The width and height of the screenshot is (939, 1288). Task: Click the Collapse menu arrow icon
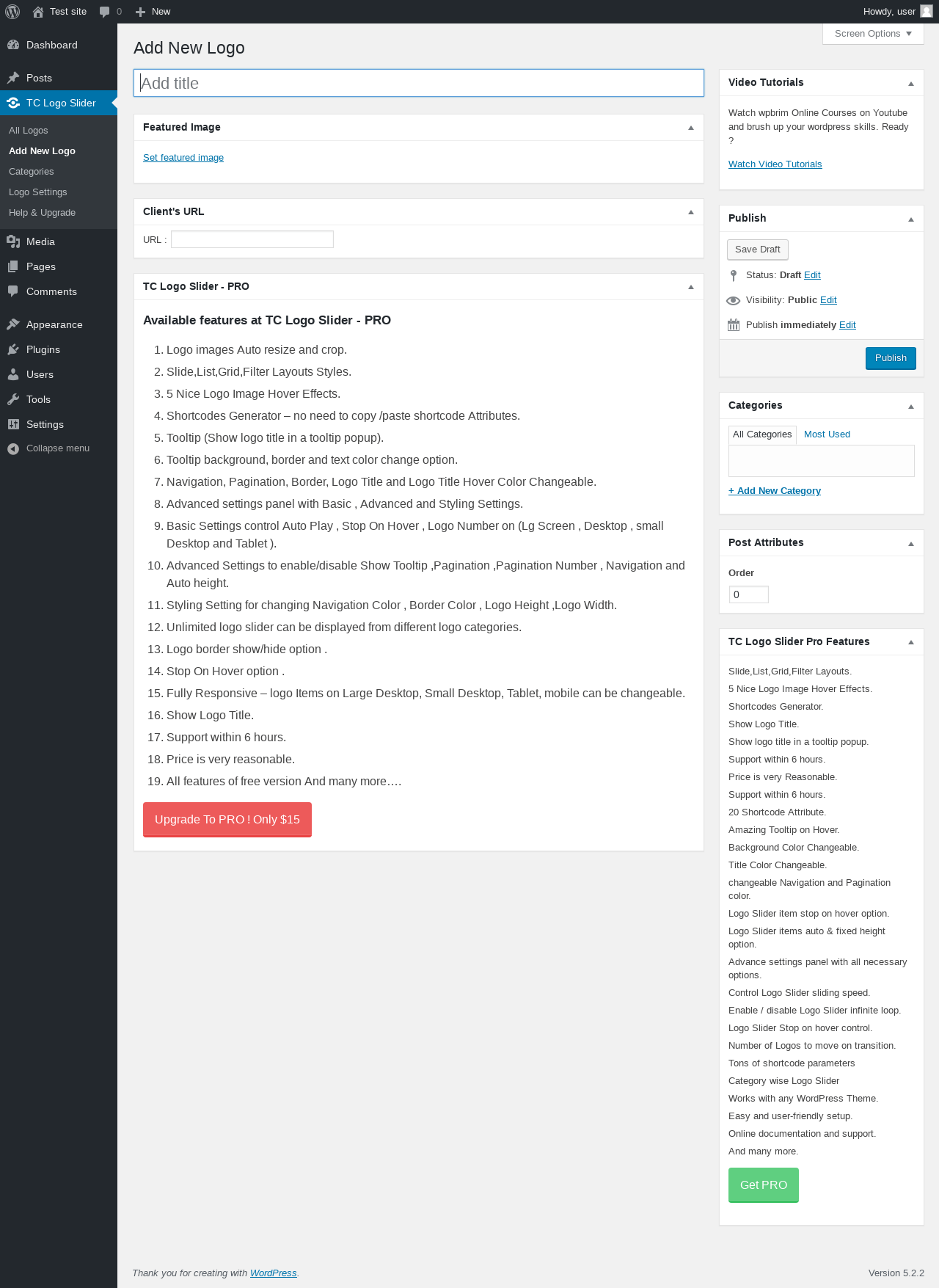pyautogui.click(x=13, y=448)
